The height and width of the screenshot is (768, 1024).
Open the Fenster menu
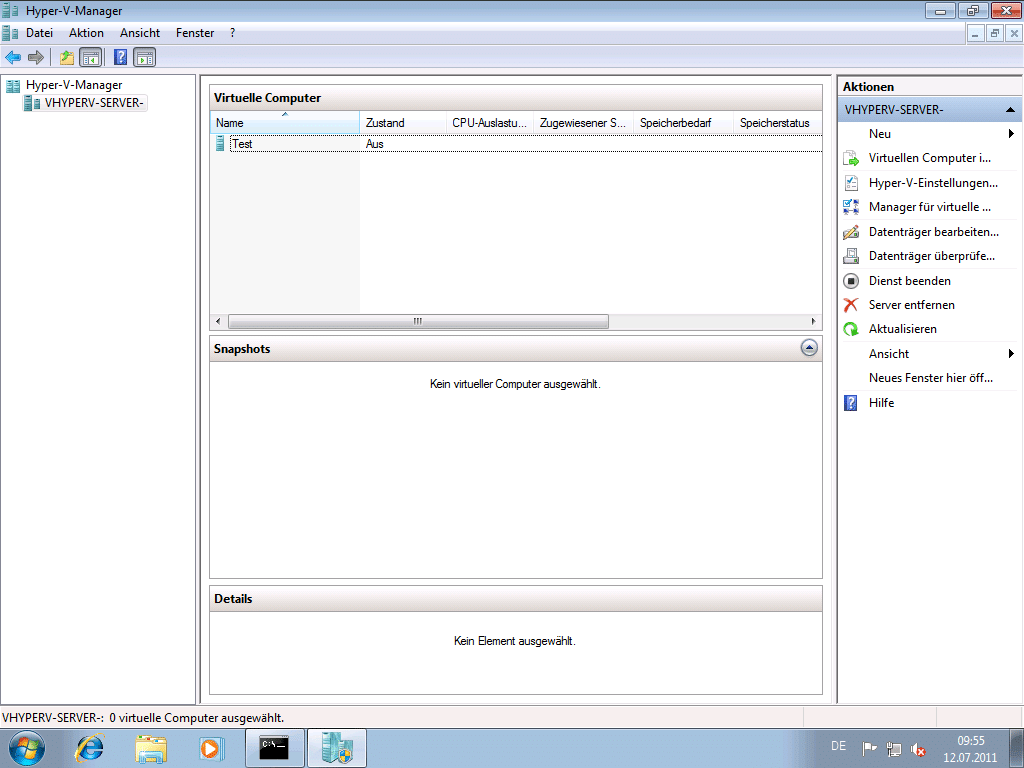click(195, 33)
